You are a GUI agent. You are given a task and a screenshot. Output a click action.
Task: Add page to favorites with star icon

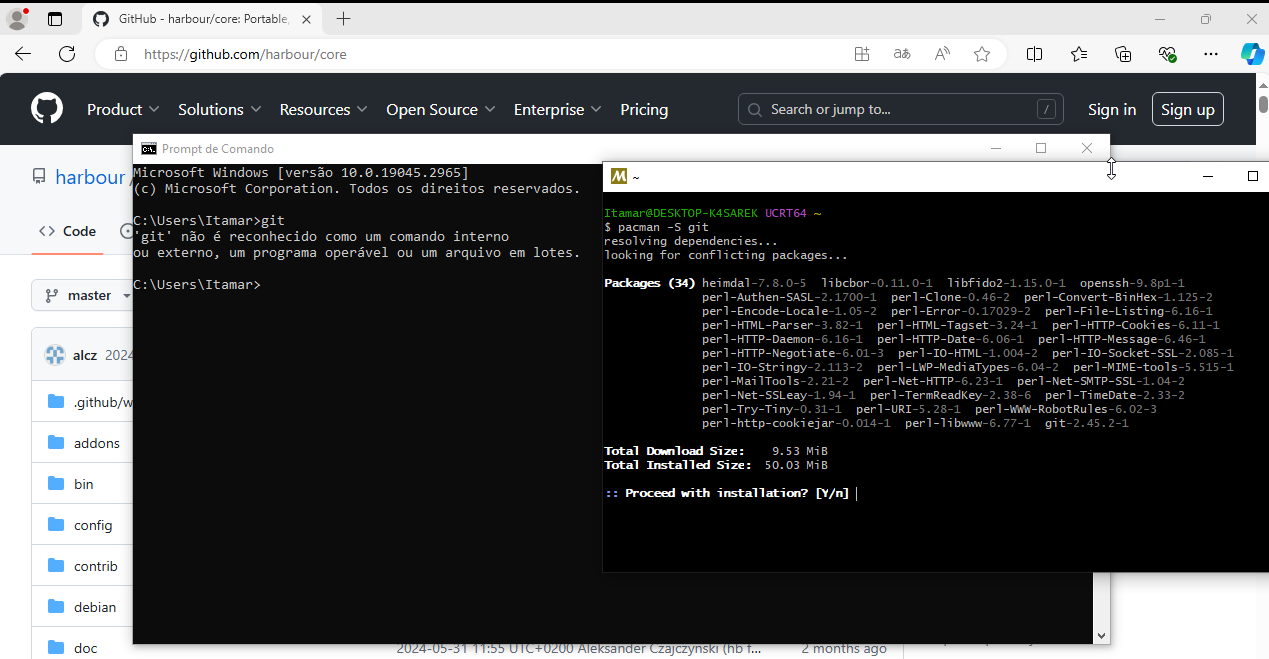tap(982, 54)
